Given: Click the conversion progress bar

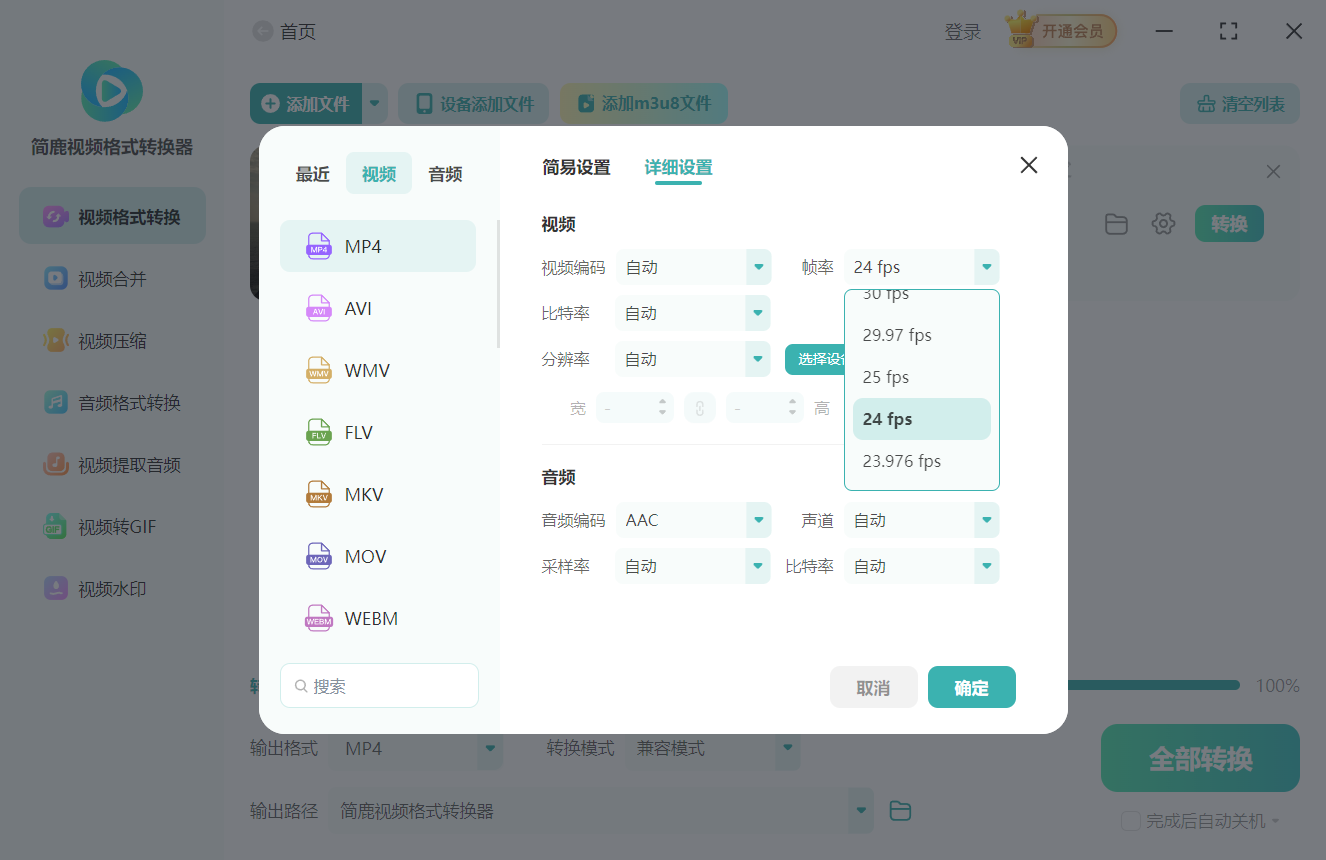Looking at the screenshot, I should [x=1153, y=685].
